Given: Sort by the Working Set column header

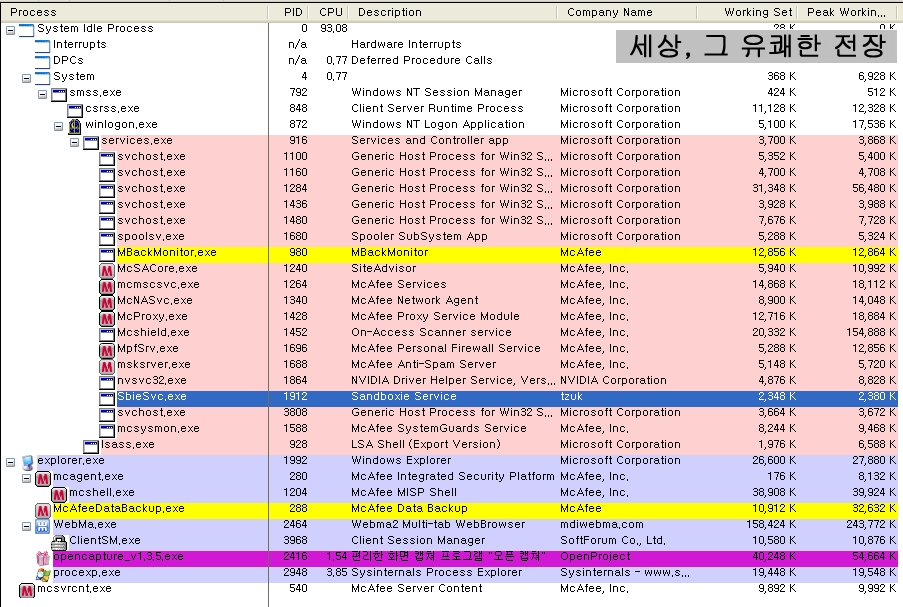Looking at the screenshot, I should [x=747, y=12].
